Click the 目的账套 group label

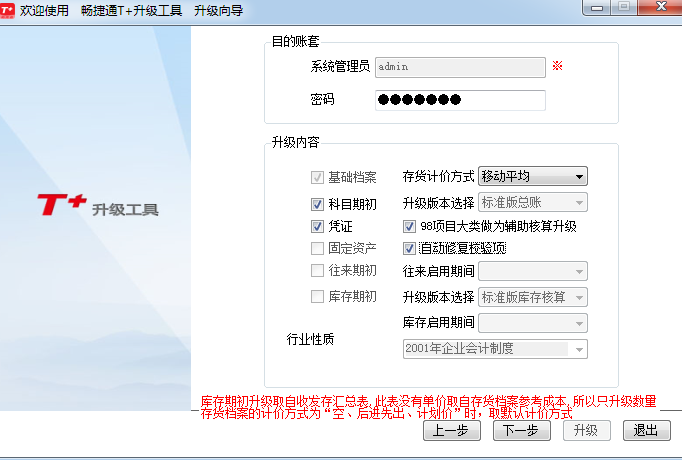pos(295,41)
